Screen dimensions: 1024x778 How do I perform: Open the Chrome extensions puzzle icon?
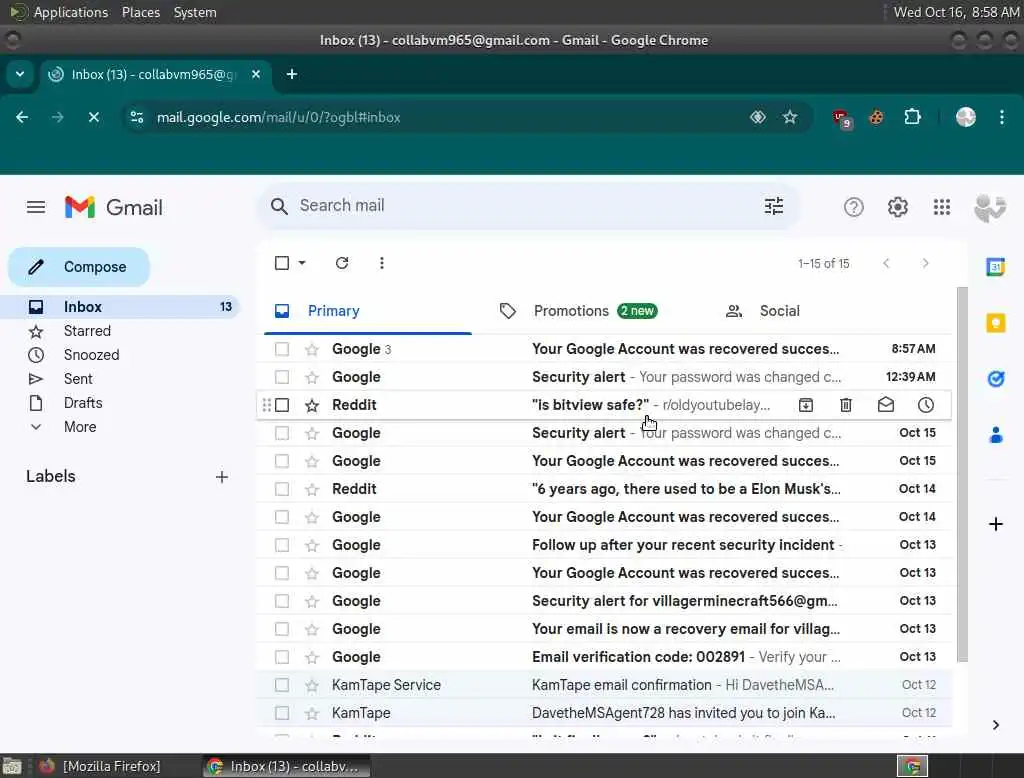click(x=912, y=118)
